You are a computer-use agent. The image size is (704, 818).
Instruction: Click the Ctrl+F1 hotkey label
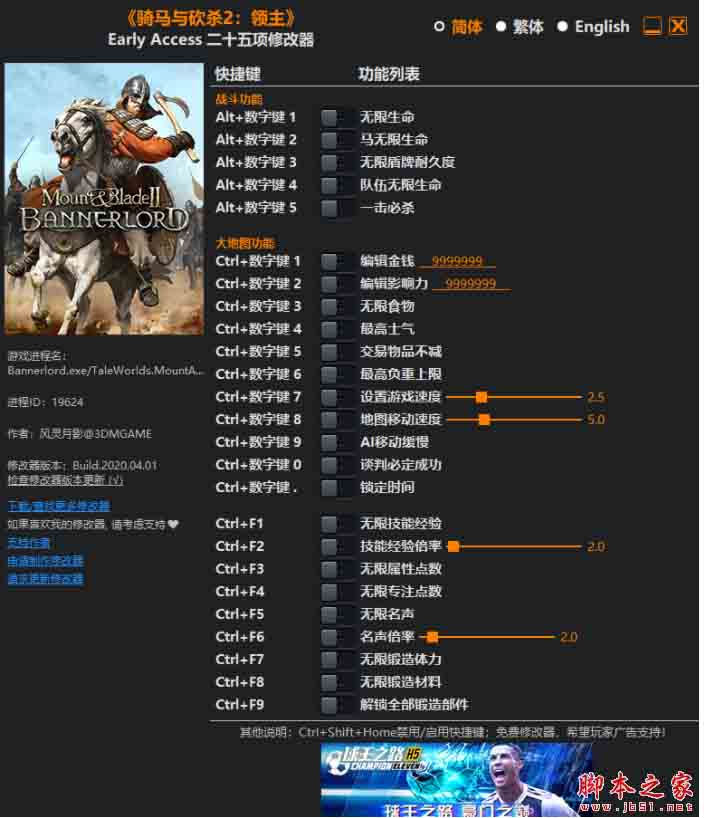(x=240, y=524)
